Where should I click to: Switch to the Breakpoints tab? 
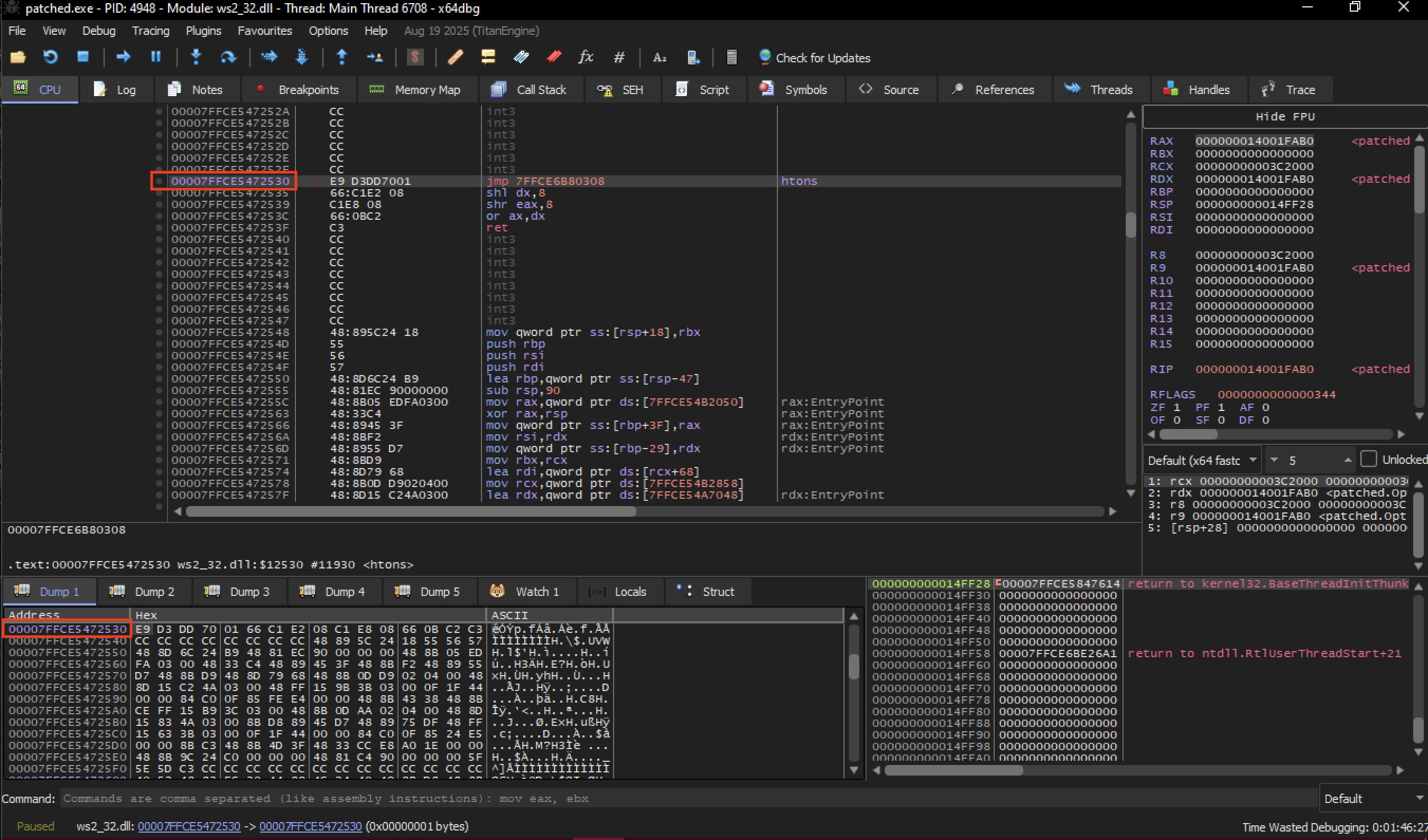[x=299, y=89]
